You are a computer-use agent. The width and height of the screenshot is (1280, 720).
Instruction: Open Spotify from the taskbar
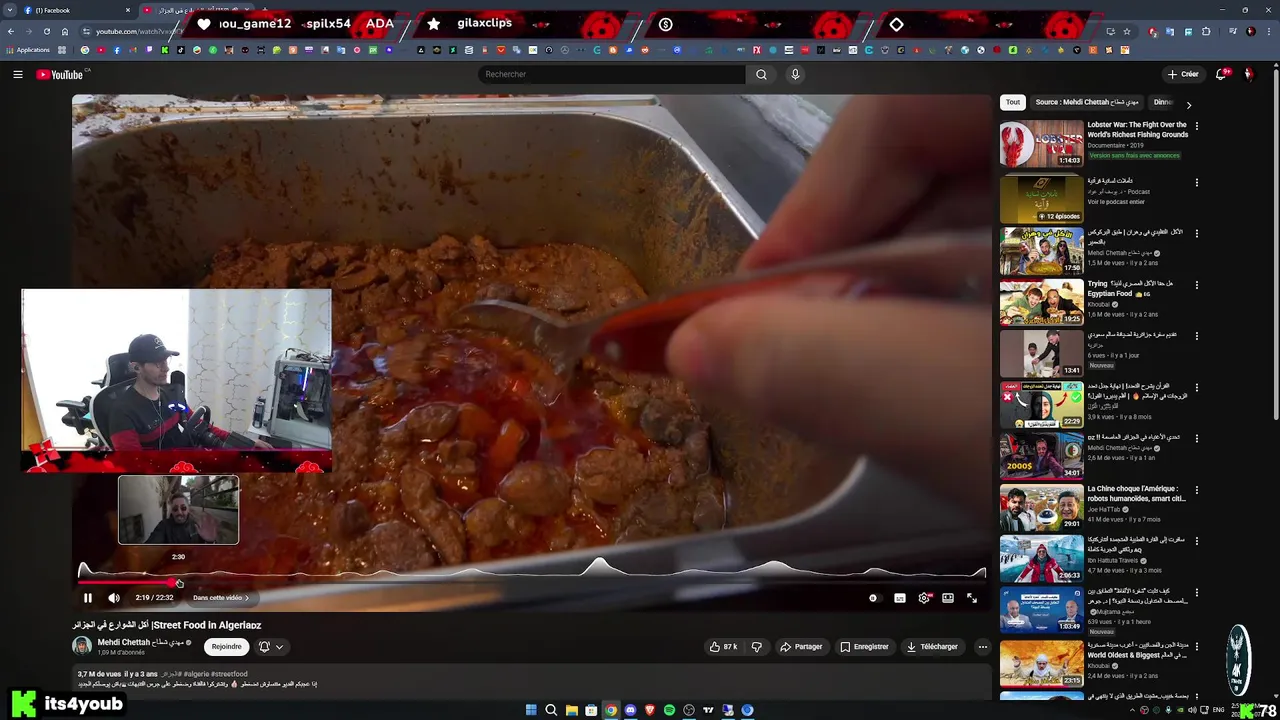[x=669, y=710]
